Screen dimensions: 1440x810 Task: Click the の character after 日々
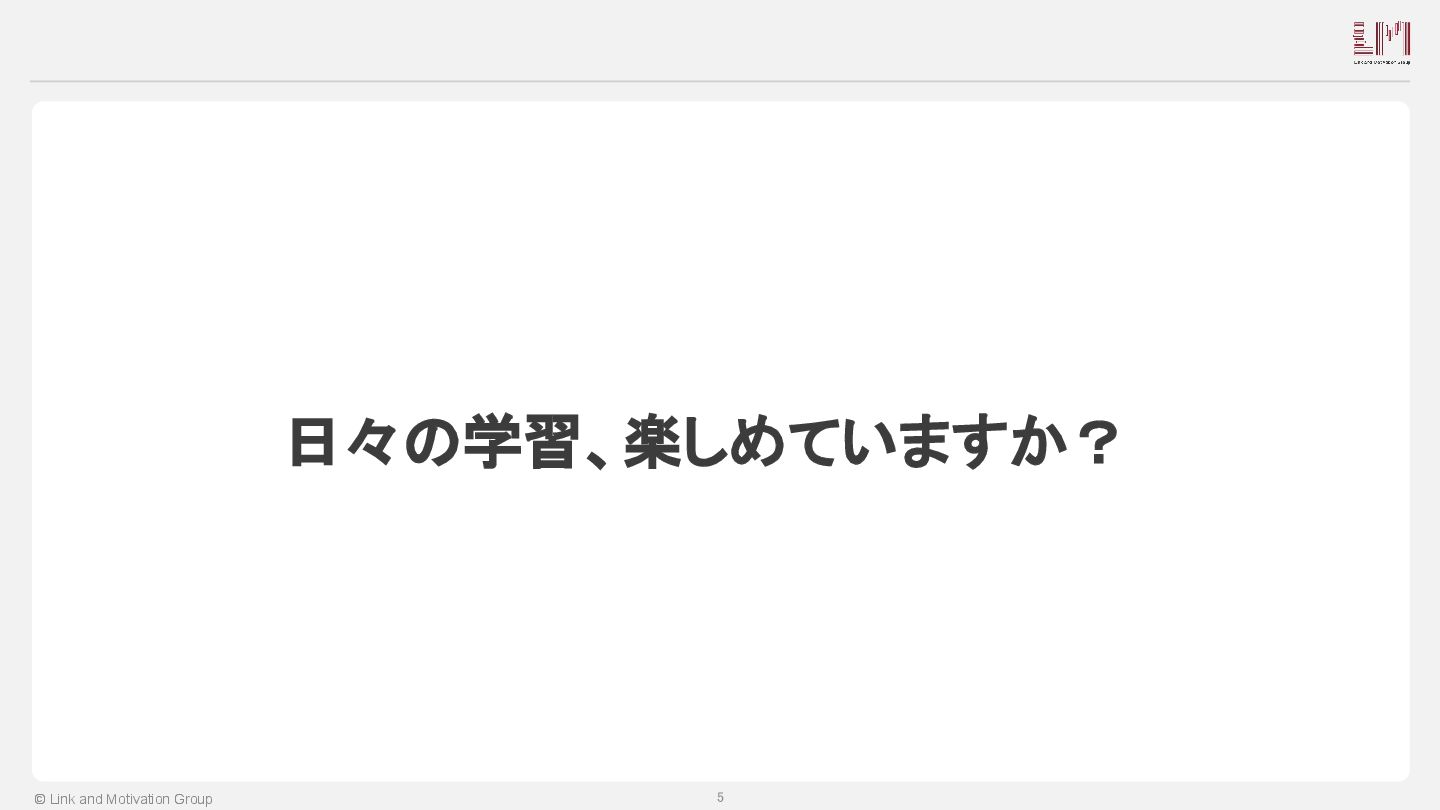pyautogui.click(x=431, y=442)
